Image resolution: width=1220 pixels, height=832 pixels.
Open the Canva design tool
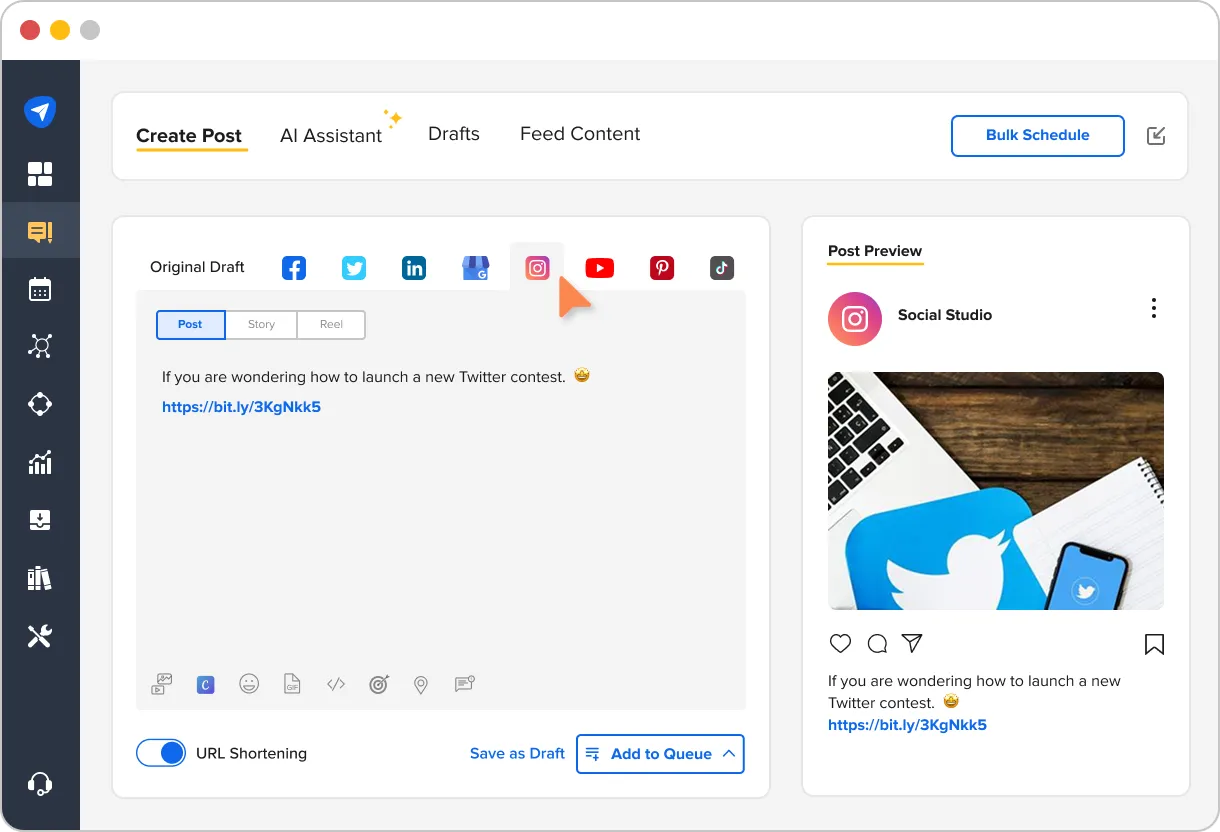click(205, 684)
